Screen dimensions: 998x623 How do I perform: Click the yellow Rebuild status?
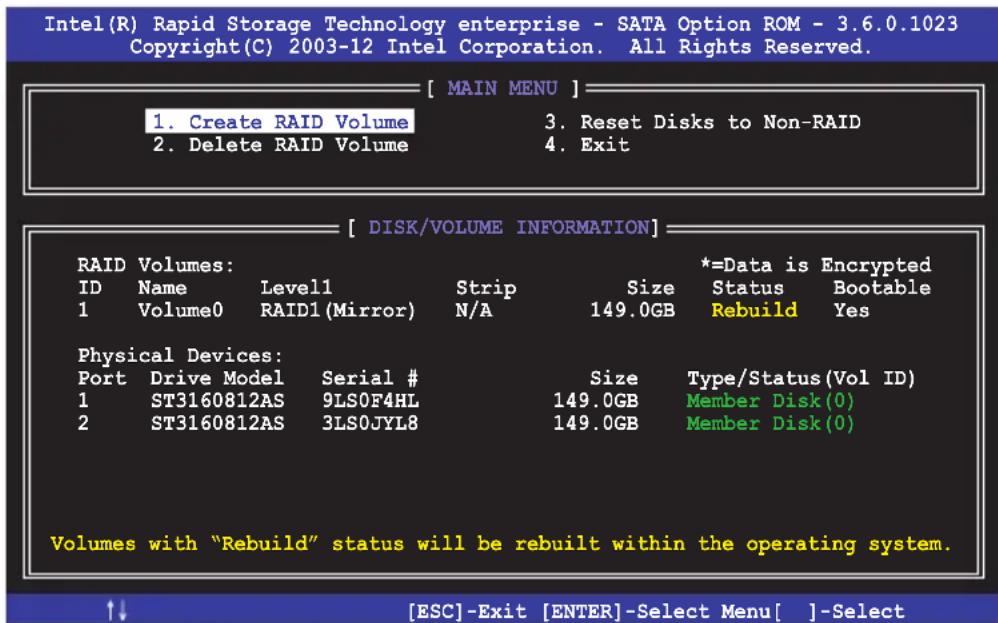click(x=754, y=310)
